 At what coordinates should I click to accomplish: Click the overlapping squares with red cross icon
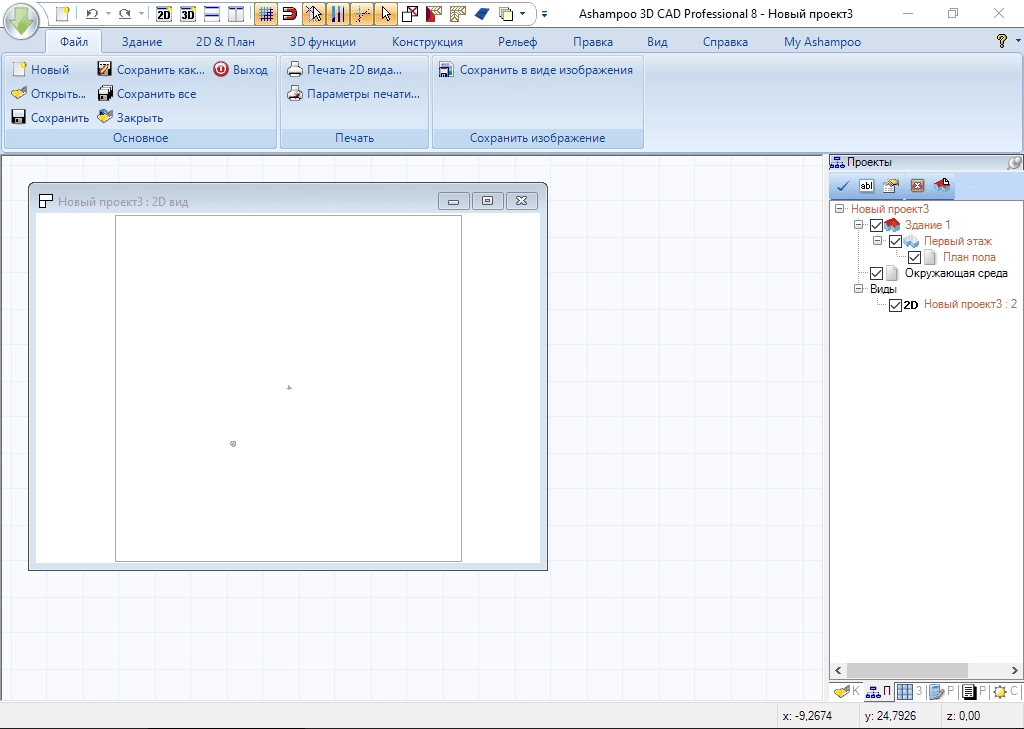point(410,14)
